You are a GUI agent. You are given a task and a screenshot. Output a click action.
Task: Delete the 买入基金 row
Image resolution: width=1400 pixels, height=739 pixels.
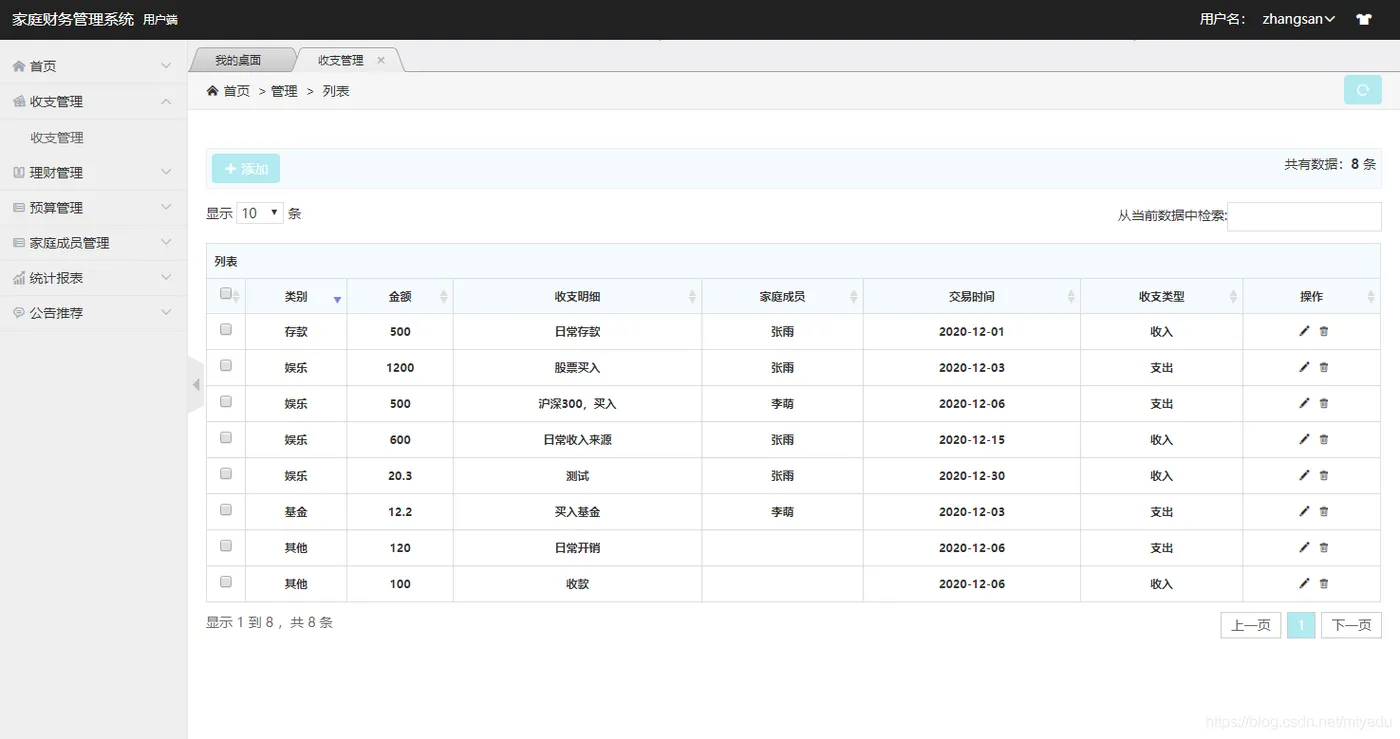(1324, 511)
